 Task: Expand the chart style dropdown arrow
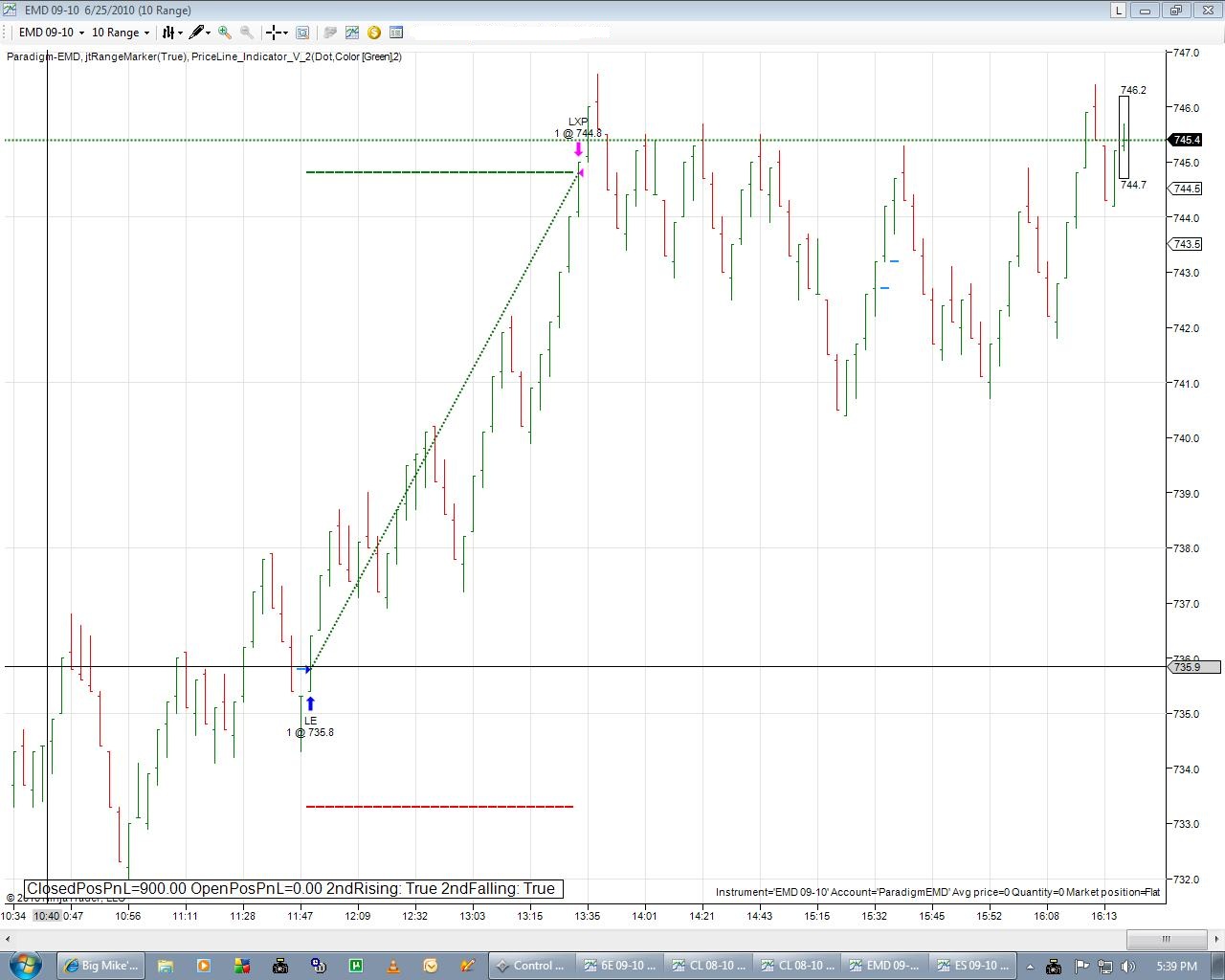coord(180,33)
